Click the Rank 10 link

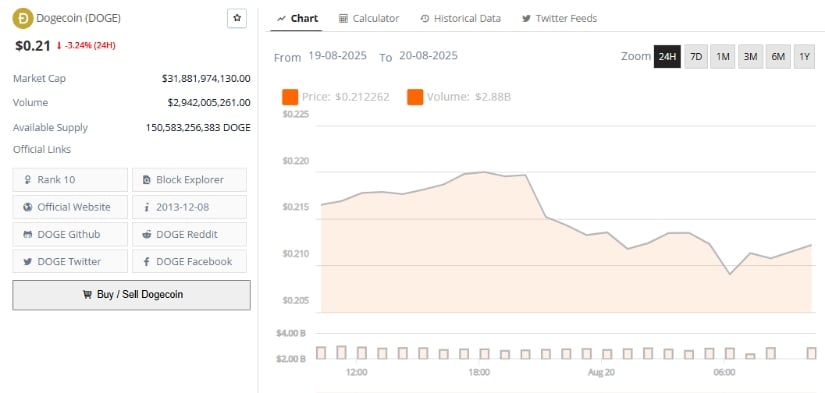[x=70, y=180]
